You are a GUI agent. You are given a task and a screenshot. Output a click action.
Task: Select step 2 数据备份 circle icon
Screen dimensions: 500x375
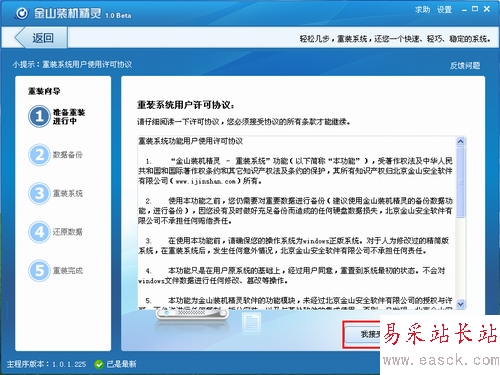pos(39,155)
